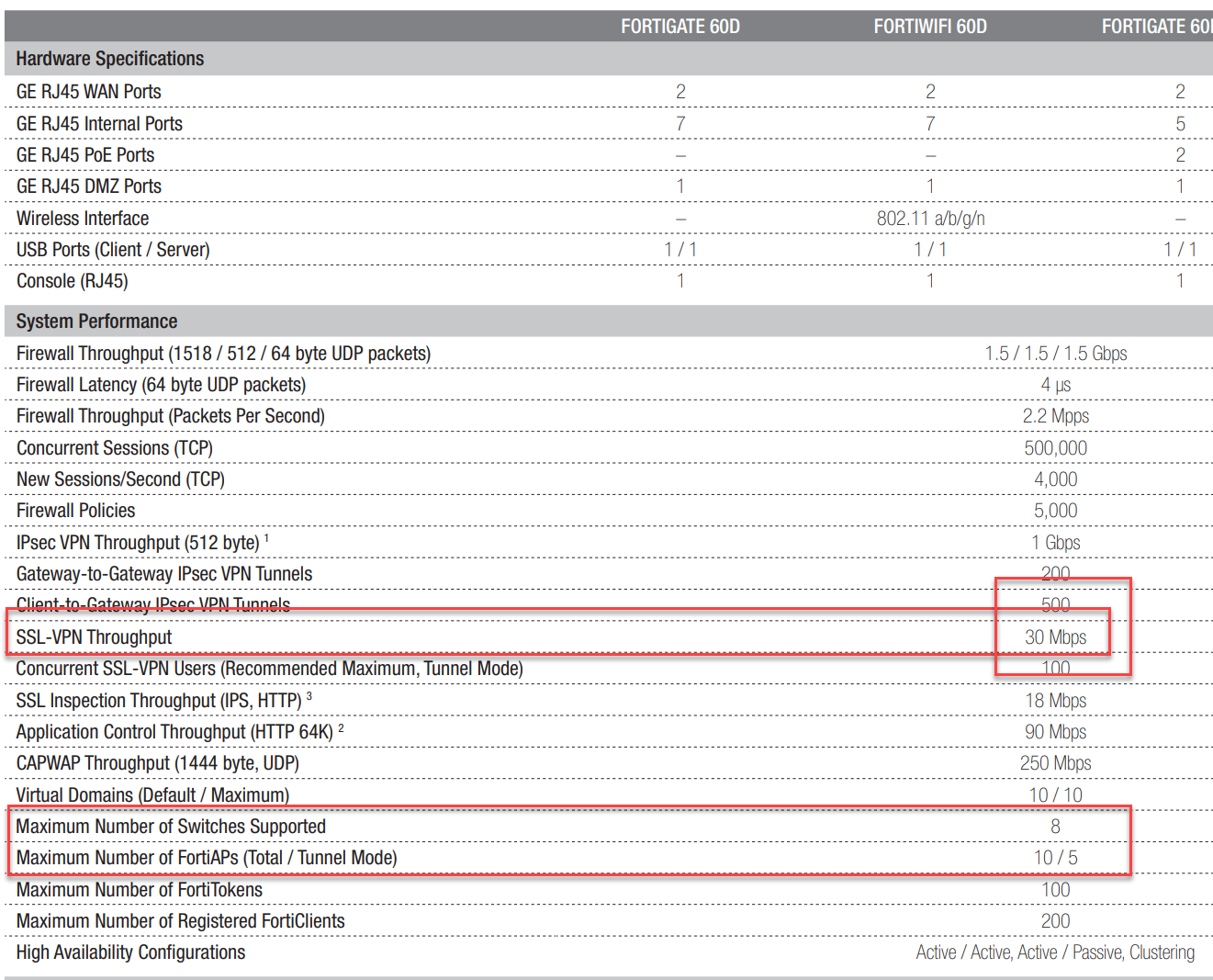The height and width of the screenshot is (980, 1213).
Task: Click the USB Ports (Client / Server) label
Action: click(x=113, y=250)
